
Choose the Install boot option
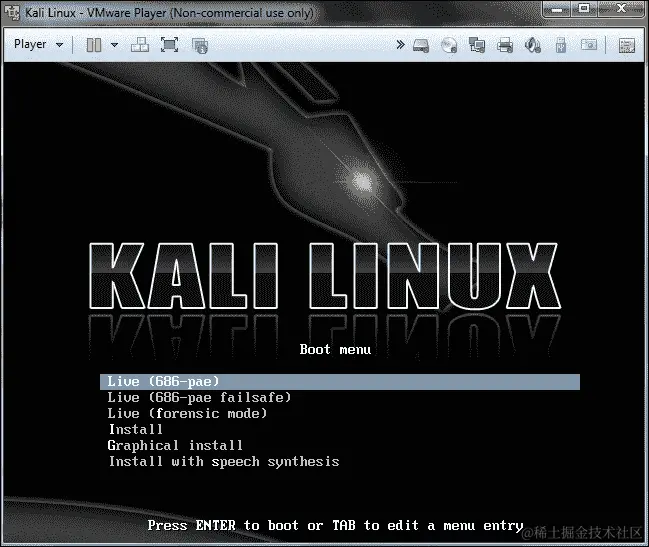click(x=135, y=429)
